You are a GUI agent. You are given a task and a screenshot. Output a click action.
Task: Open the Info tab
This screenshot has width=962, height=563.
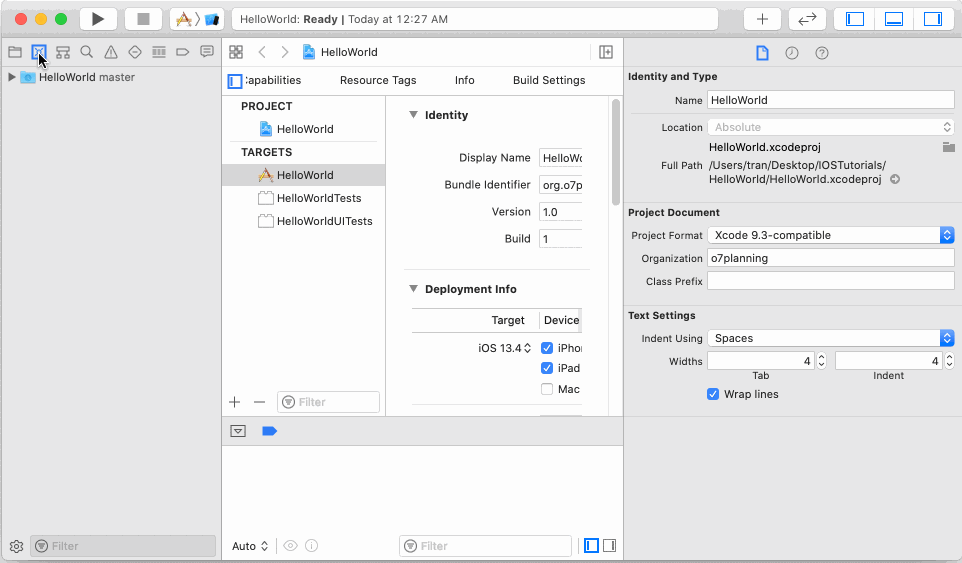point(464,80)
